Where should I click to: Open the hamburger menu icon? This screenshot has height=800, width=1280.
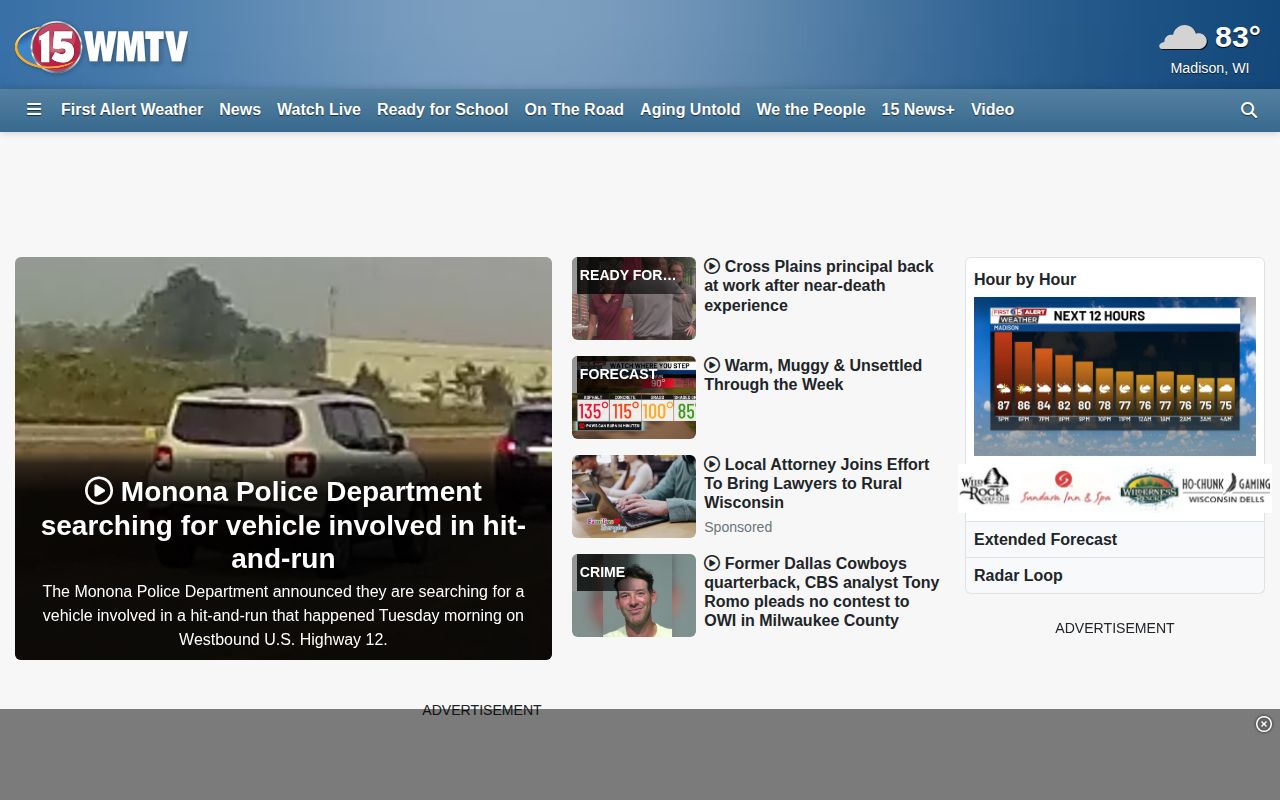point(34,110)
